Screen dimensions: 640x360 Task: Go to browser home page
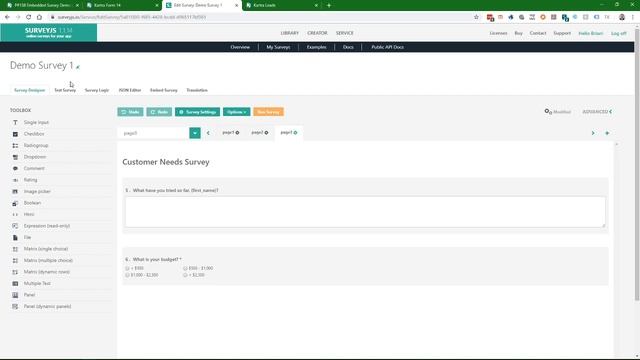(39, 17)
